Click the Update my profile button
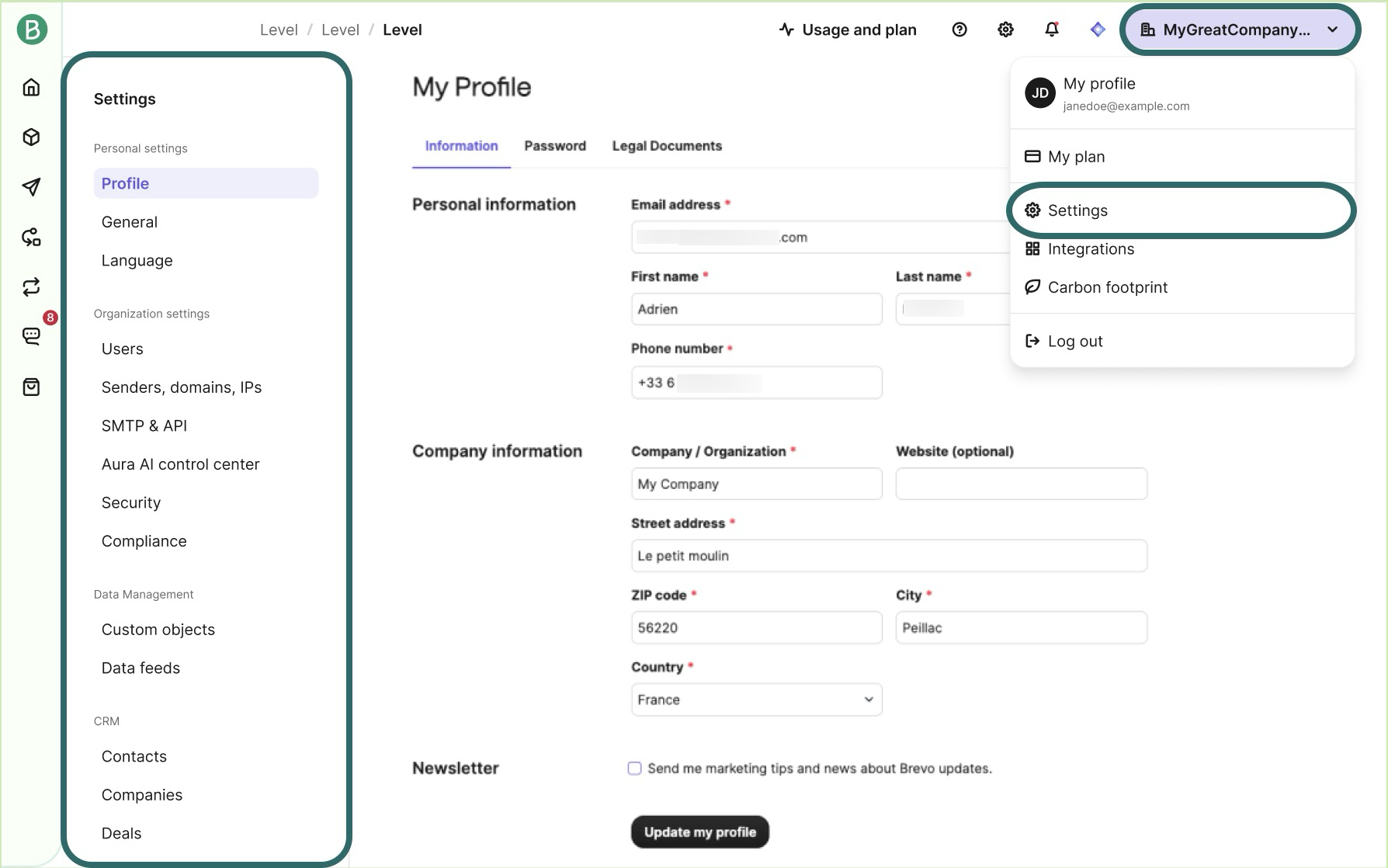The width and height of the screenshot is (1388, 868). tap(699, 832)
